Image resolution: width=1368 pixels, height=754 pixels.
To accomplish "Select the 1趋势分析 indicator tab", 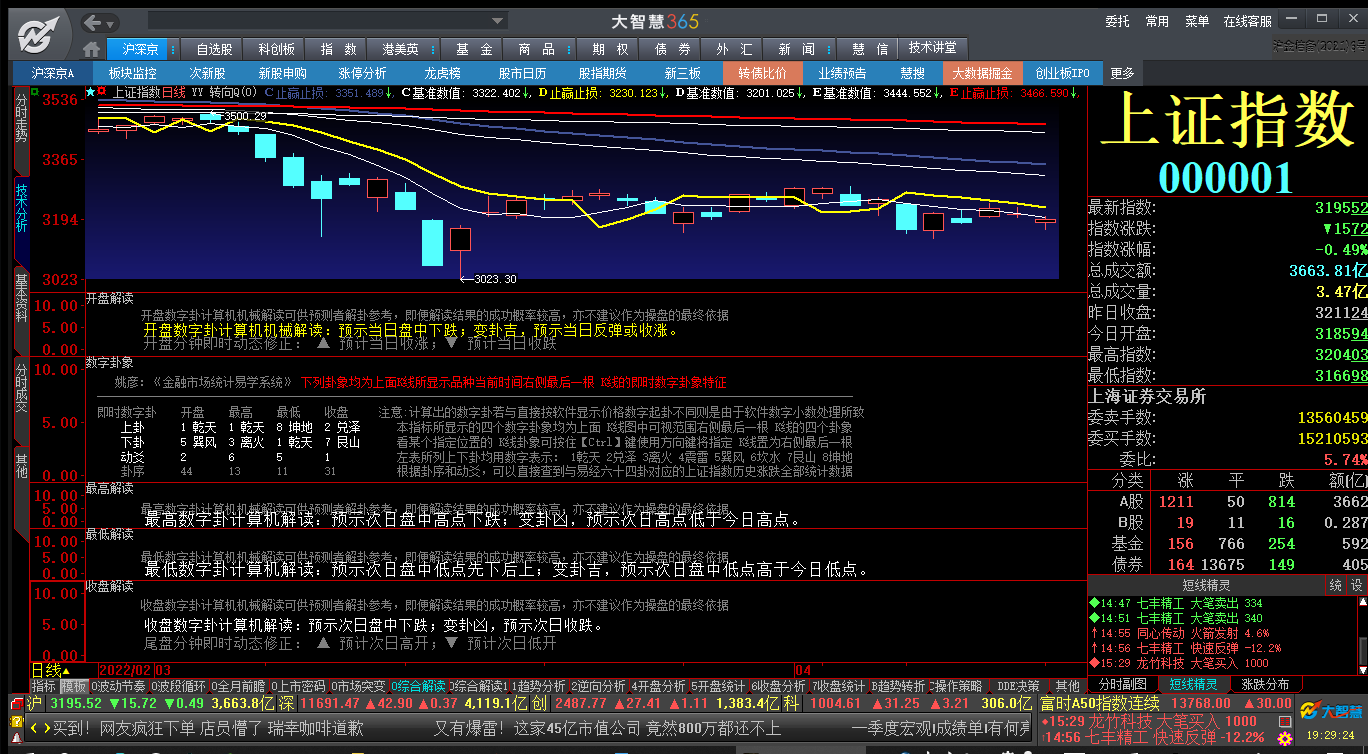I will 540,686.
